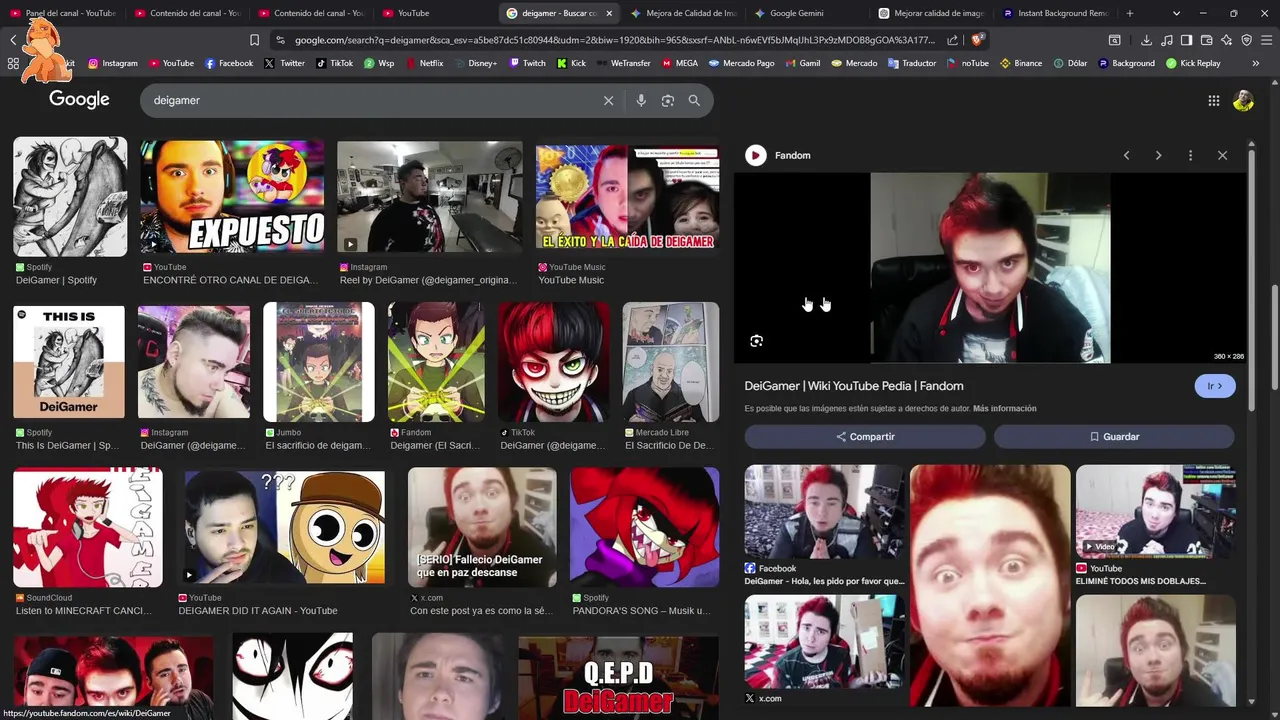The width and height of the screenshot is (1280, 720).
Task: Clear the search box with the X icon
Action: [x=608, y=100]
